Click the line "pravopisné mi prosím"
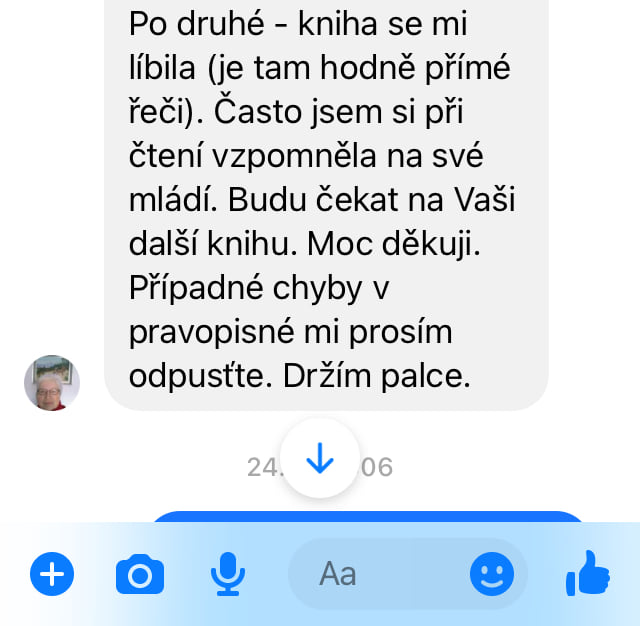Screen dimensions: 640x626 coord(291,333)
